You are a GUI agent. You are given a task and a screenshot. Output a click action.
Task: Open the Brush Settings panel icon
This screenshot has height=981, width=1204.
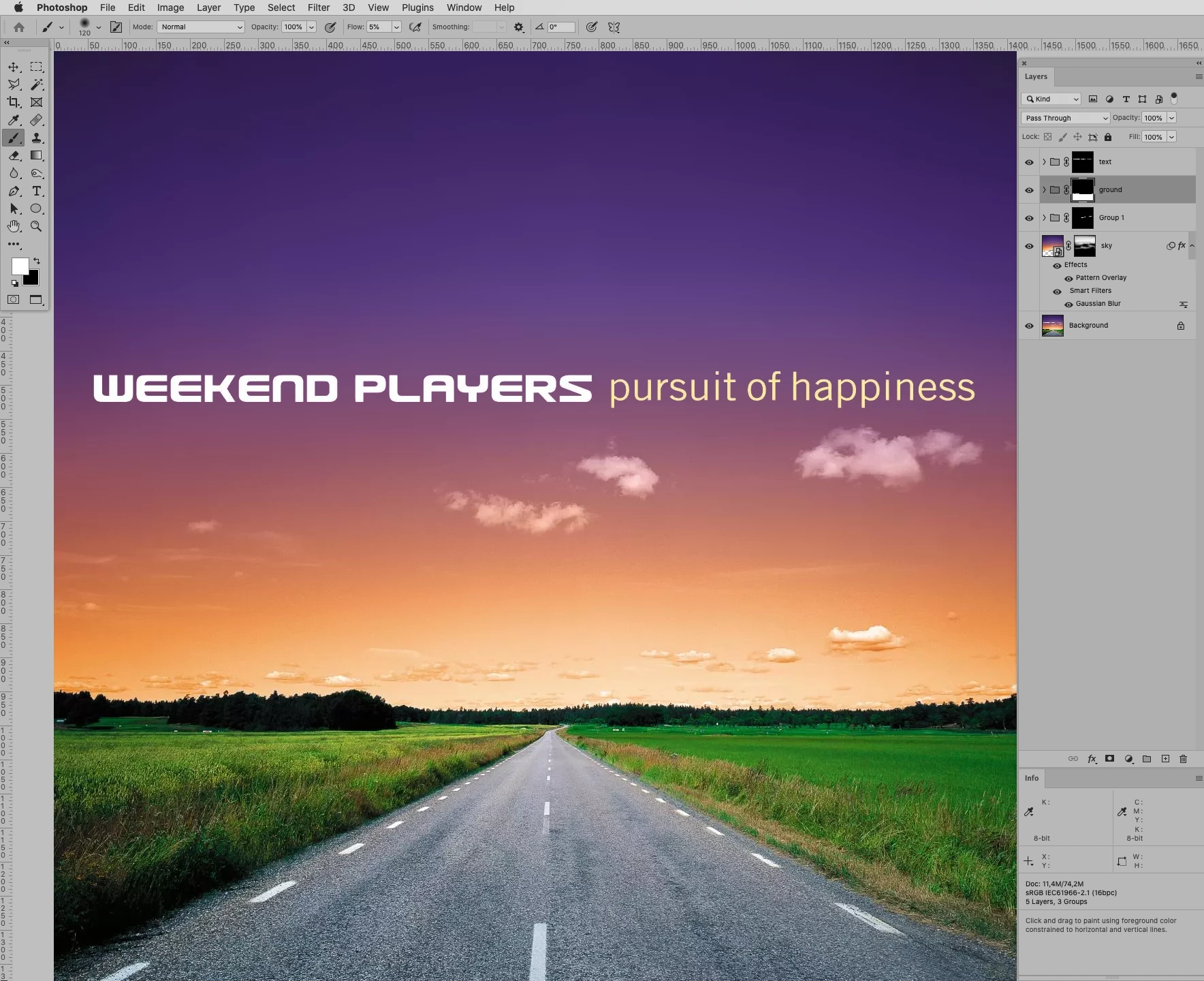[116, 27]
